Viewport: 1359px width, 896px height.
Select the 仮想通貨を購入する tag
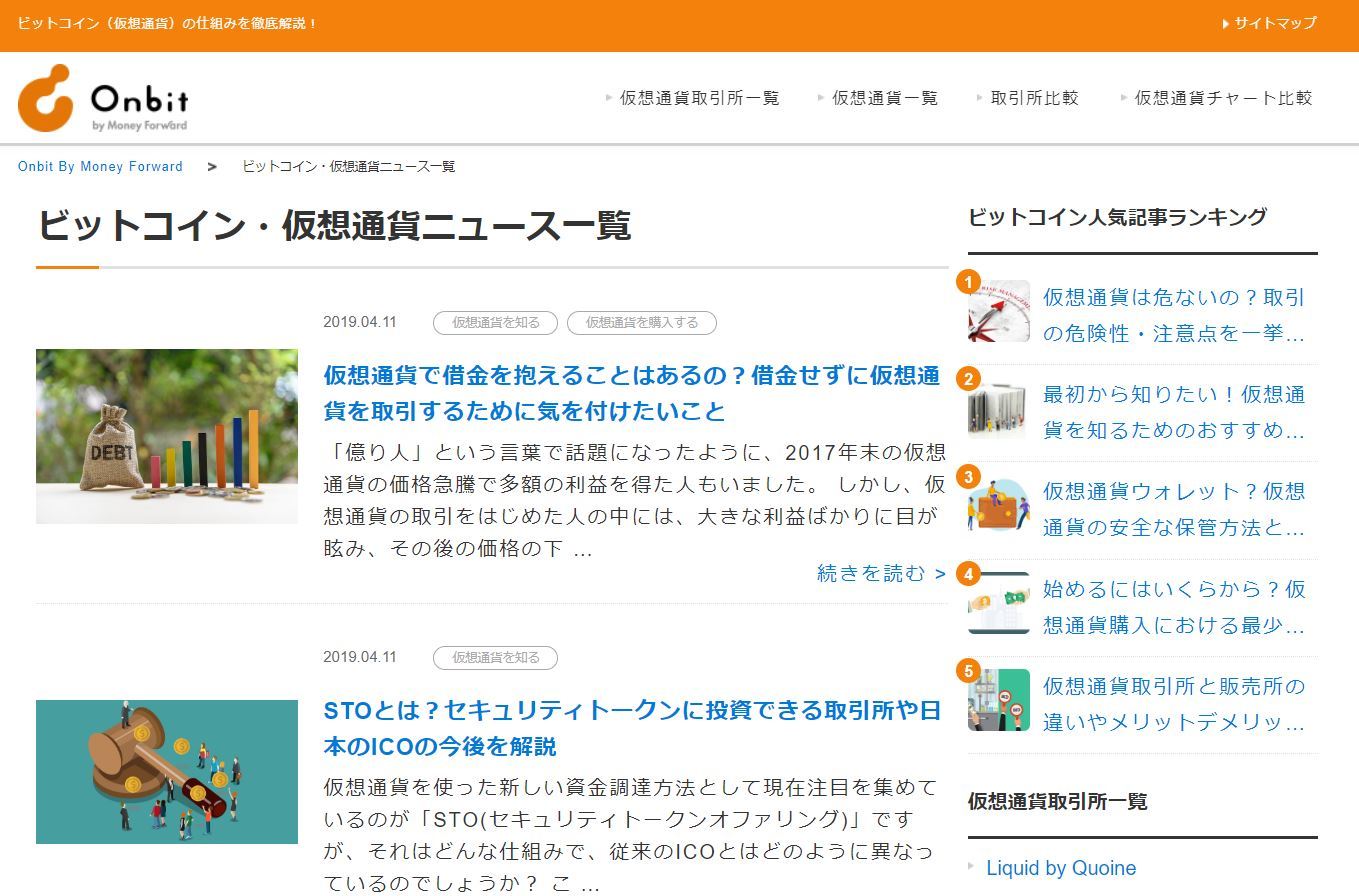pos(641,322)
